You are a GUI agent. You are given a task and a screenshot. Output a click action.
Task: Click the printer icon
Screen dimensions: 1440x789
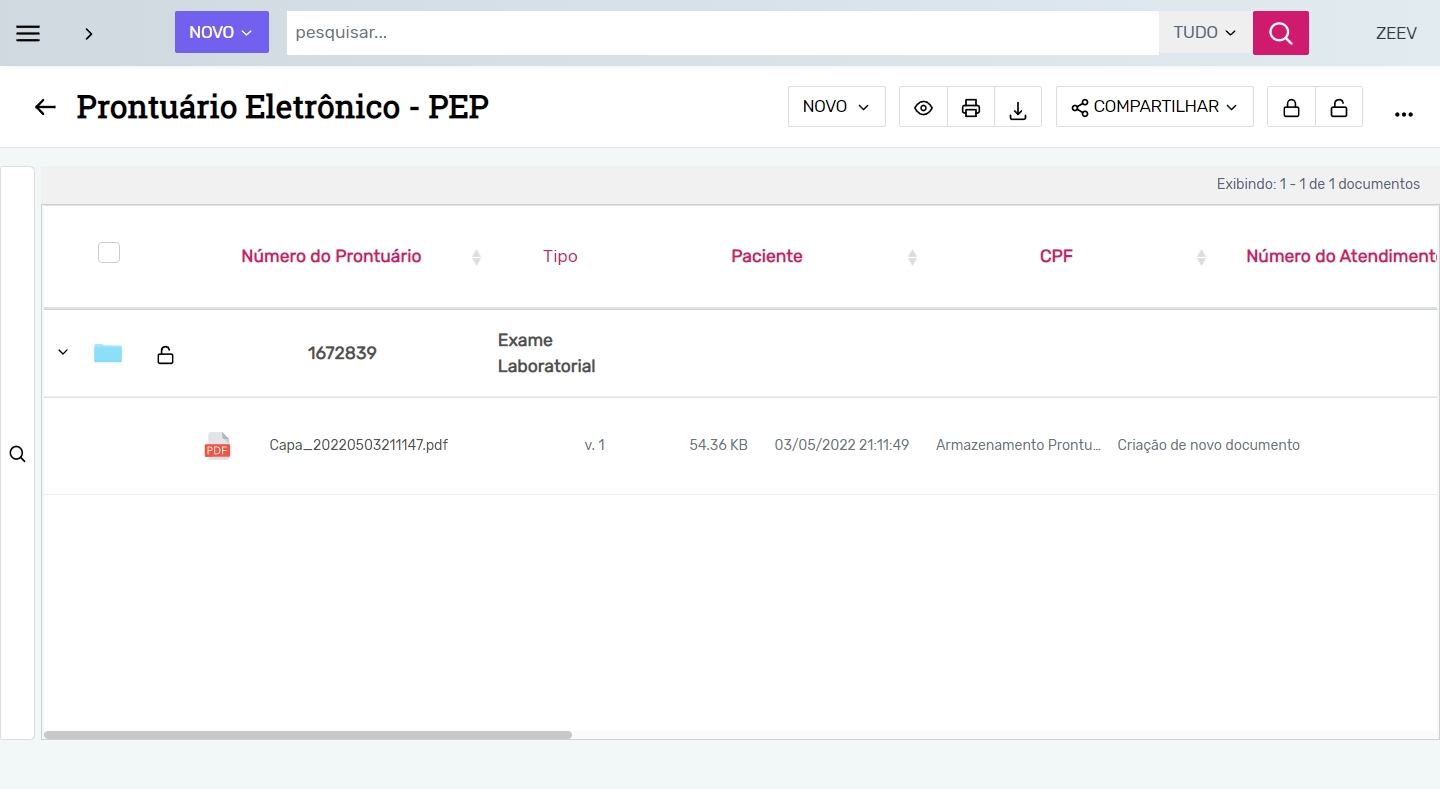(970, 108)
